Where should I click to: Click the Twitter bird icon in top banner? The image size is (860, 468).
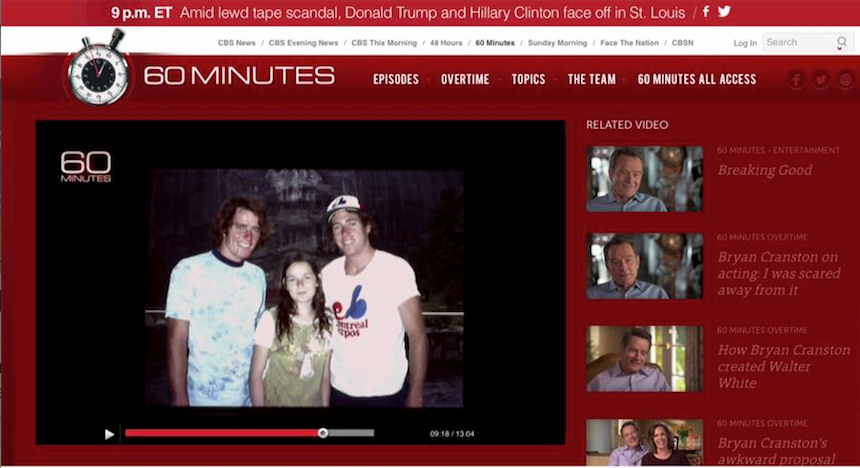[x=724, y=11]
